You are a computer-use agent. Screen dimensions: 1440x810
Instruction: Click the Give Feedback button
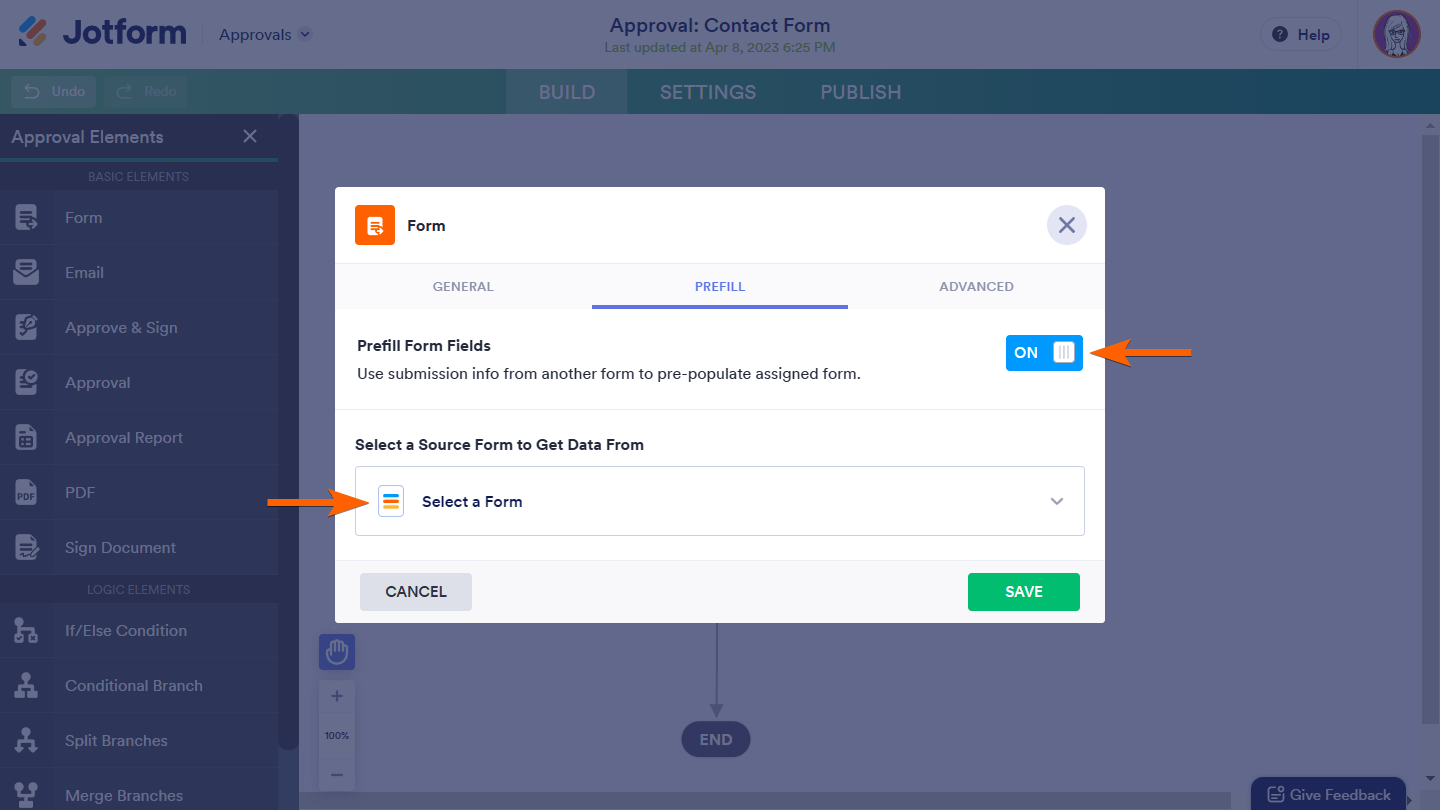tap(1328, 795)
